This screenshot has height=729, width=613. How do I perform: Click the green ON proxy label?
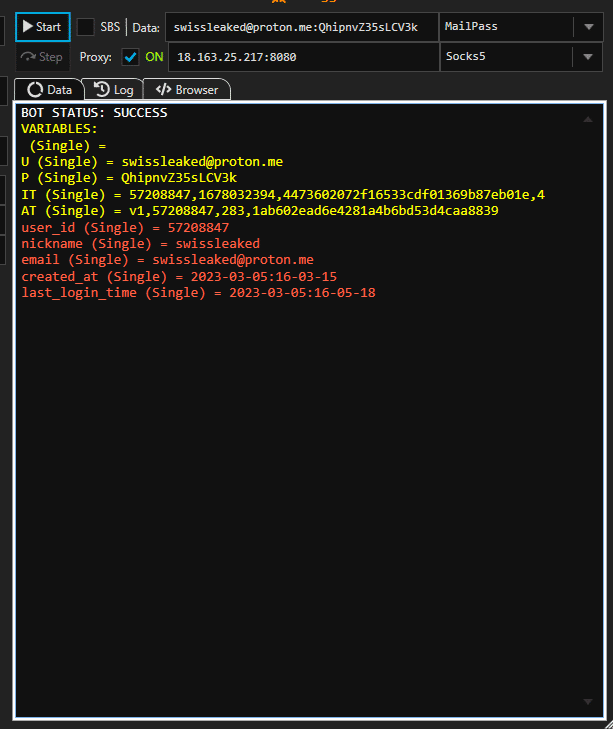[154, 57]
